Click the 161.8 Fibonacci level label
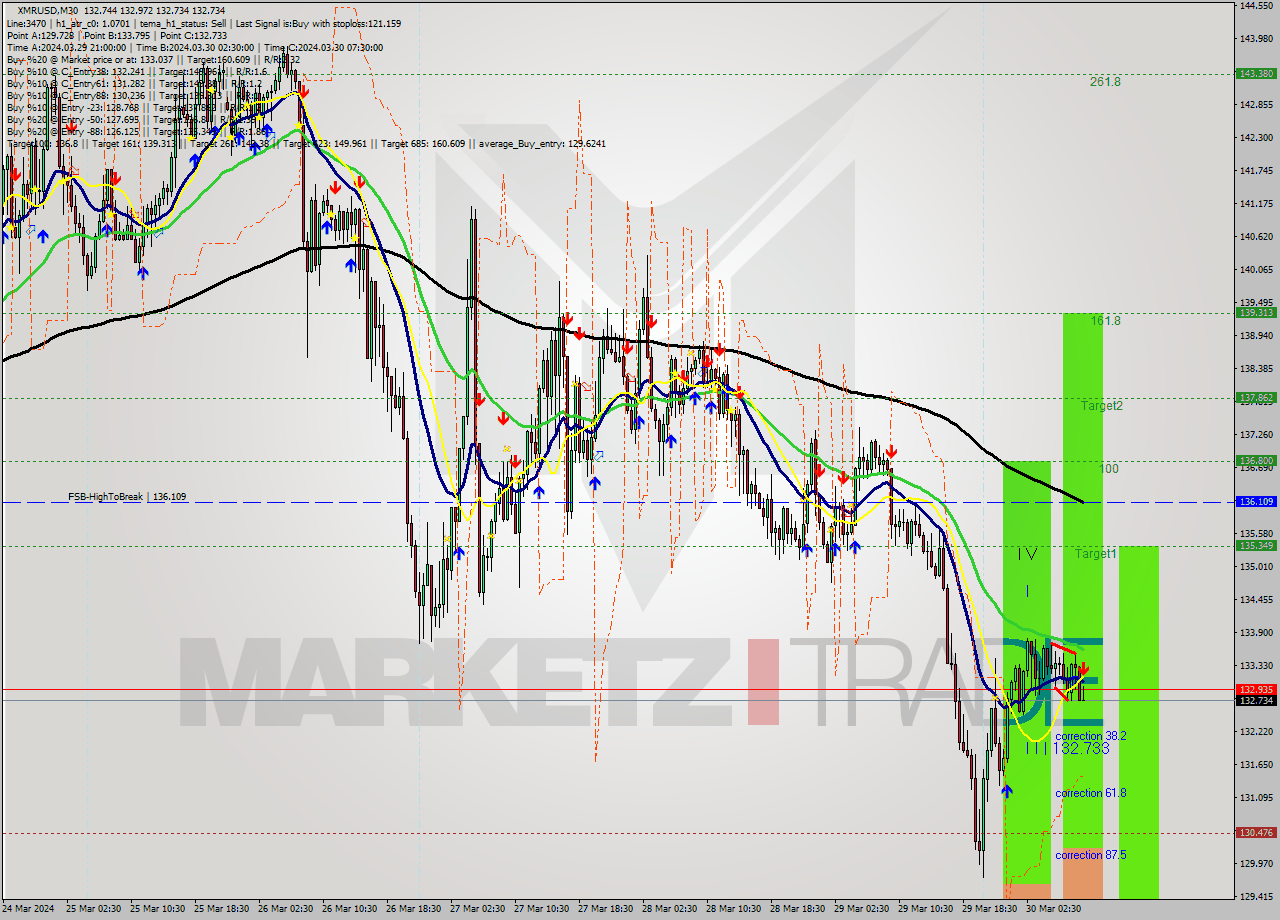The height and width of the screenshot is (920, 1280). coord(1105,321)
